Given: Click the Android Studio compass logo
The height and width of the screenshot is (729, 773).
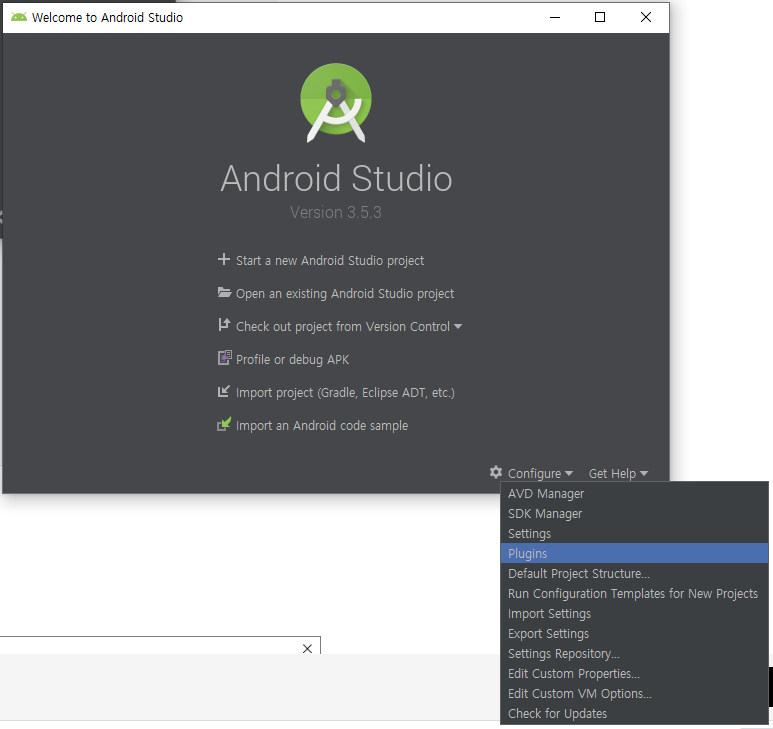Looking at the screenshot, I should pyautogui.click(x=336, y=103).
